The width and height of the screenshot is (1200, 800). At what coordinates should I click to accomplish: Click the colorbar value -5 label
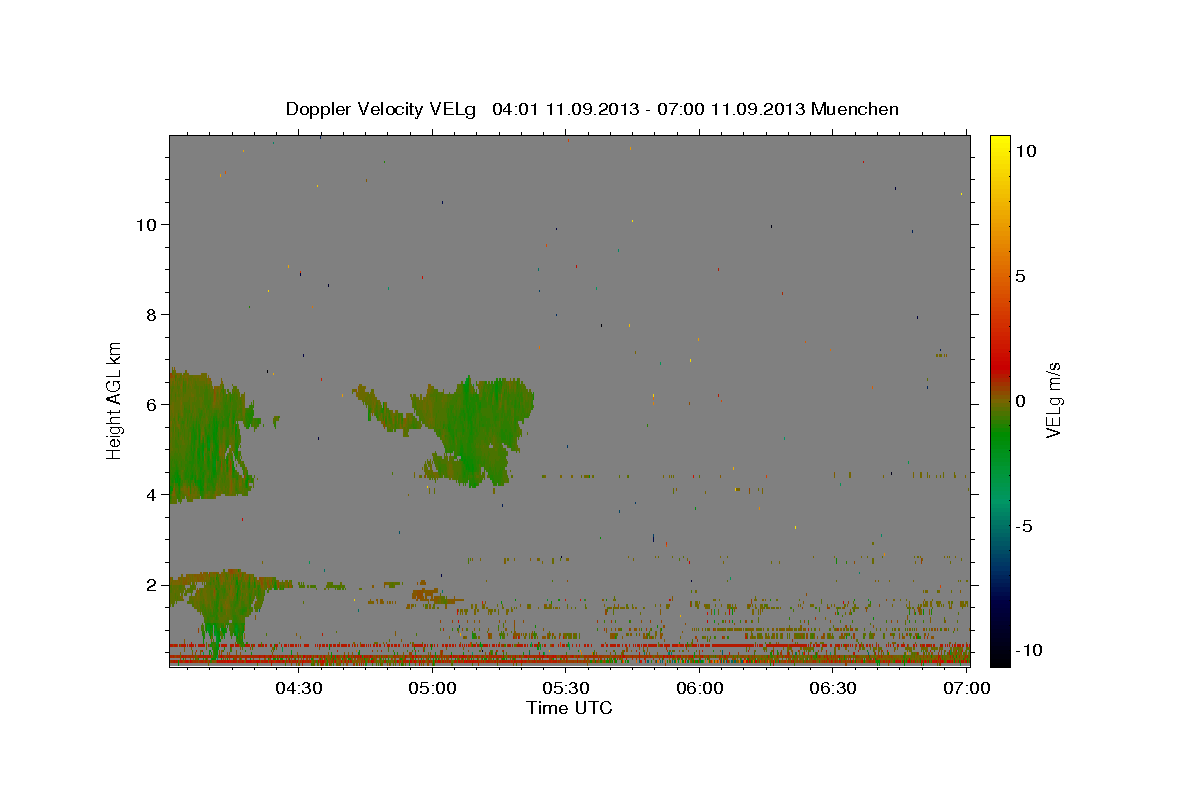[x=1023, y=526]
